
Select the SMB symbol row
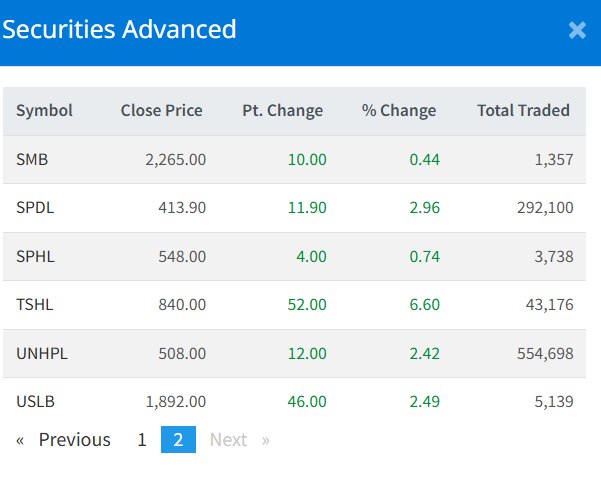(x=32, y=159)
